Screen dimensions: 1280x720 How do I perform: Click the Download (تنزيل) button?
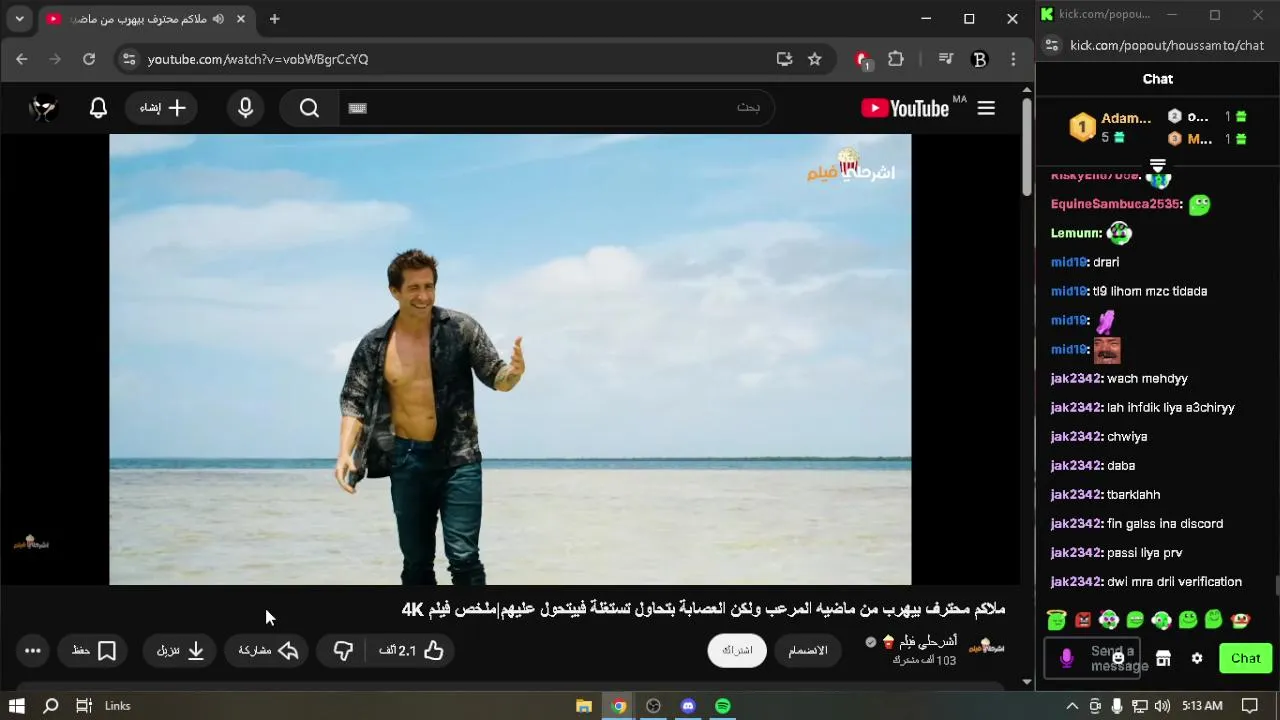[x=181, y=651]
